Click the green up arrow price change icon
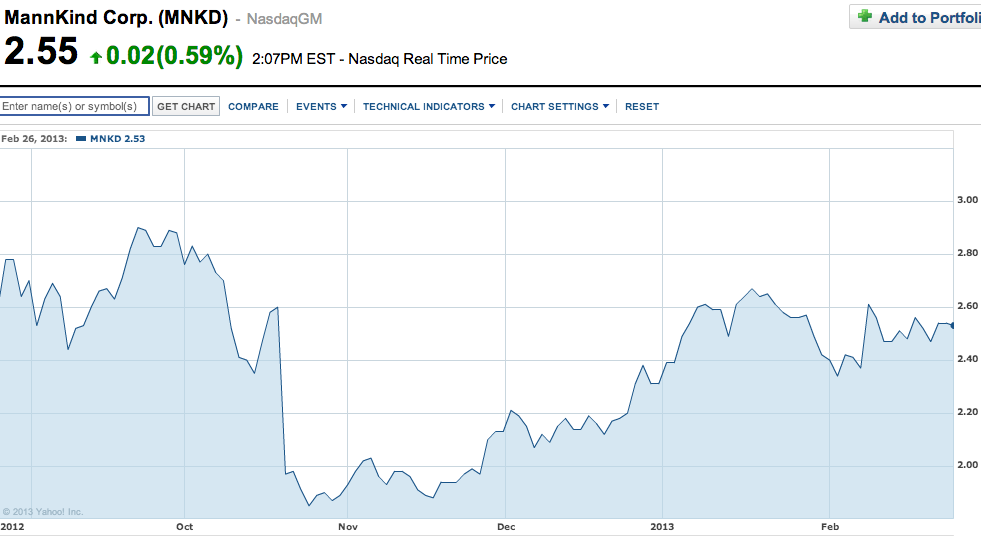981x536 pixels. pyautogui.click(x=96, y=58)
